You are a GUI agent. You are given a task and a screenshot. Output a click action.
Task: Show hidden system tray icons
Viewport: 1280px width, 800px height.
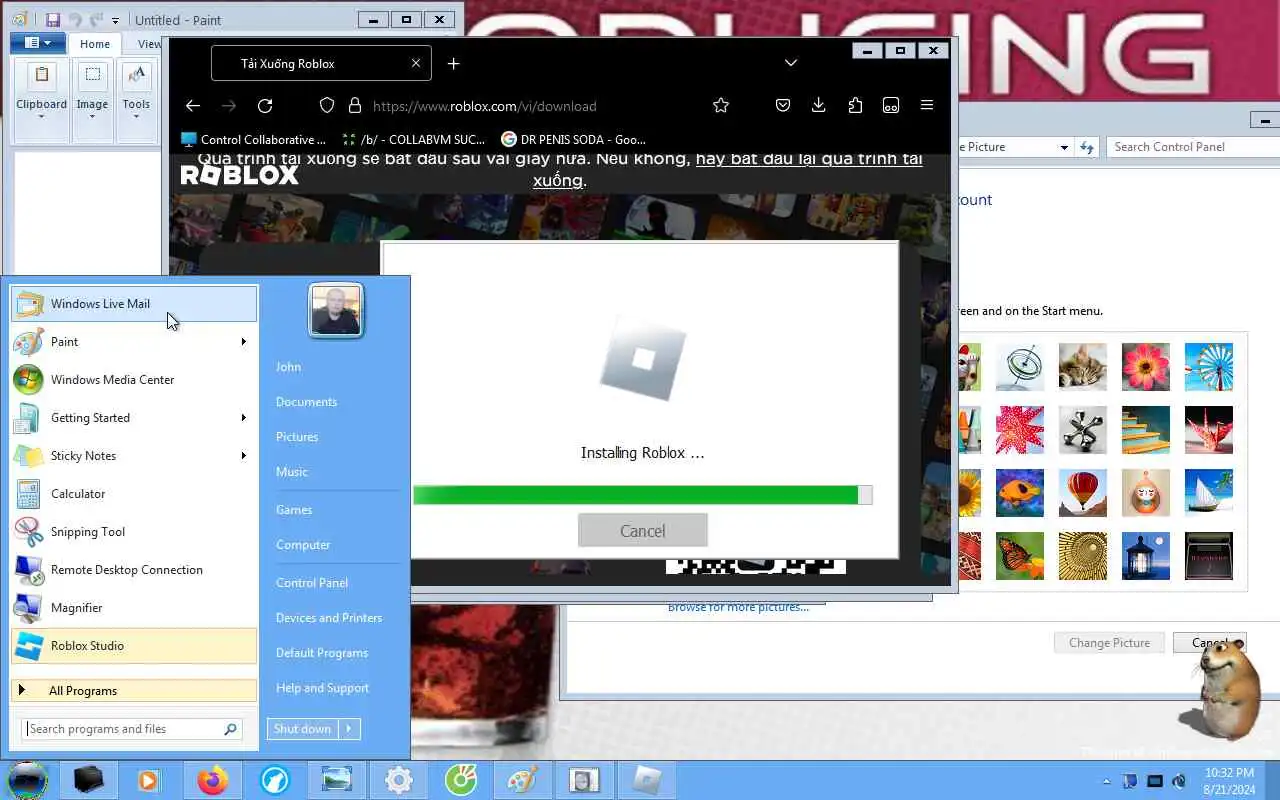(1106, 781)
